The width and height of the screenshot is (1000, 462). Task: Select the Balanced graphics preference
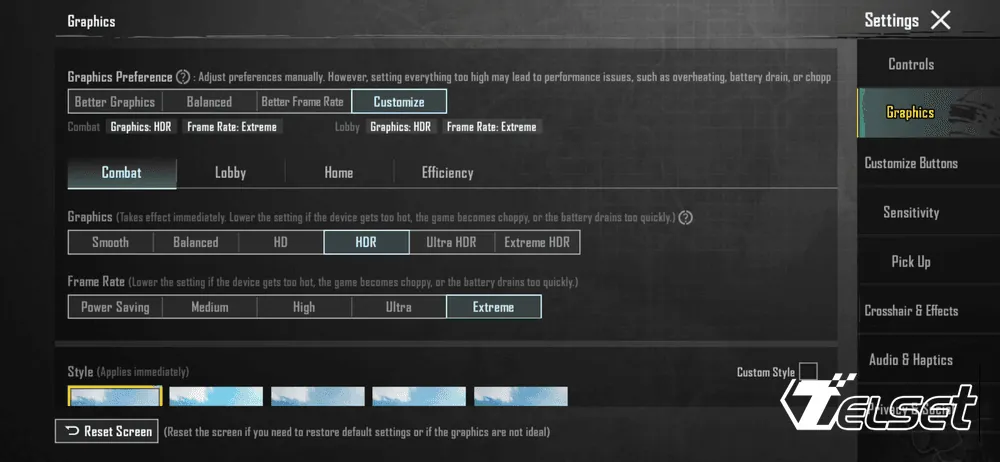[x=209, y=102]
